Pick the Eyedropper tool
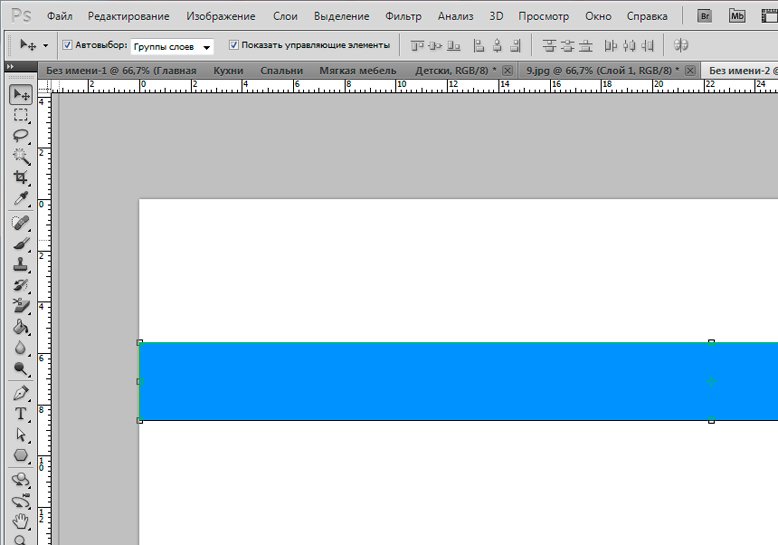 point(21,198)
